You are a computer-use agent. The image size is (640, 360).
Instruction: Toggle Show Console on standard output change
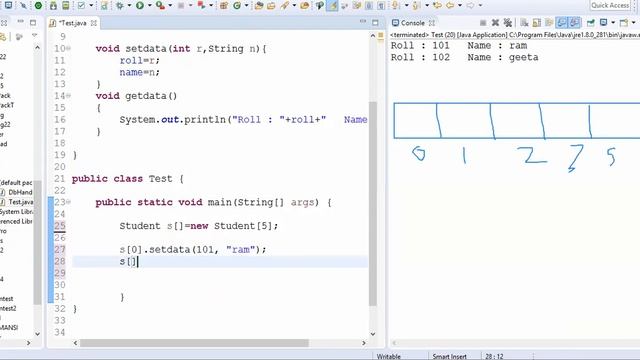tap(562, 23)
